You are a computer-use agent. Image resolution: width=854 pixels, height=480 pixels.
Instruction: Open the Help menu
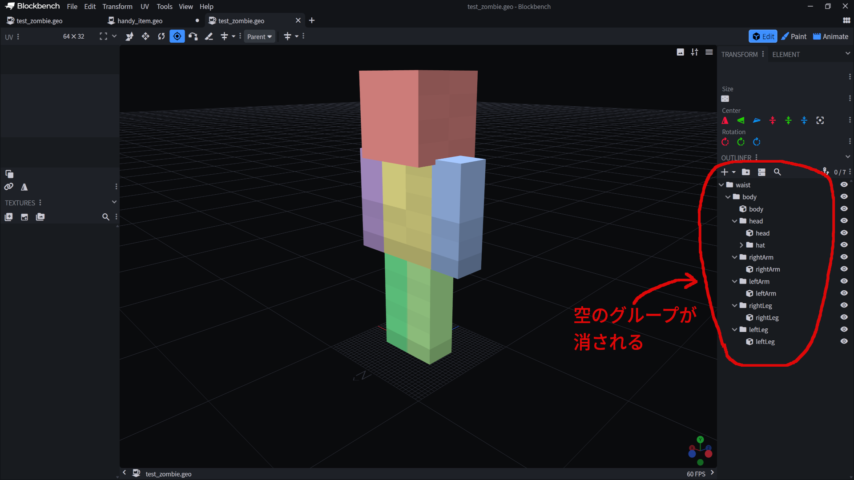click(206, 7)
